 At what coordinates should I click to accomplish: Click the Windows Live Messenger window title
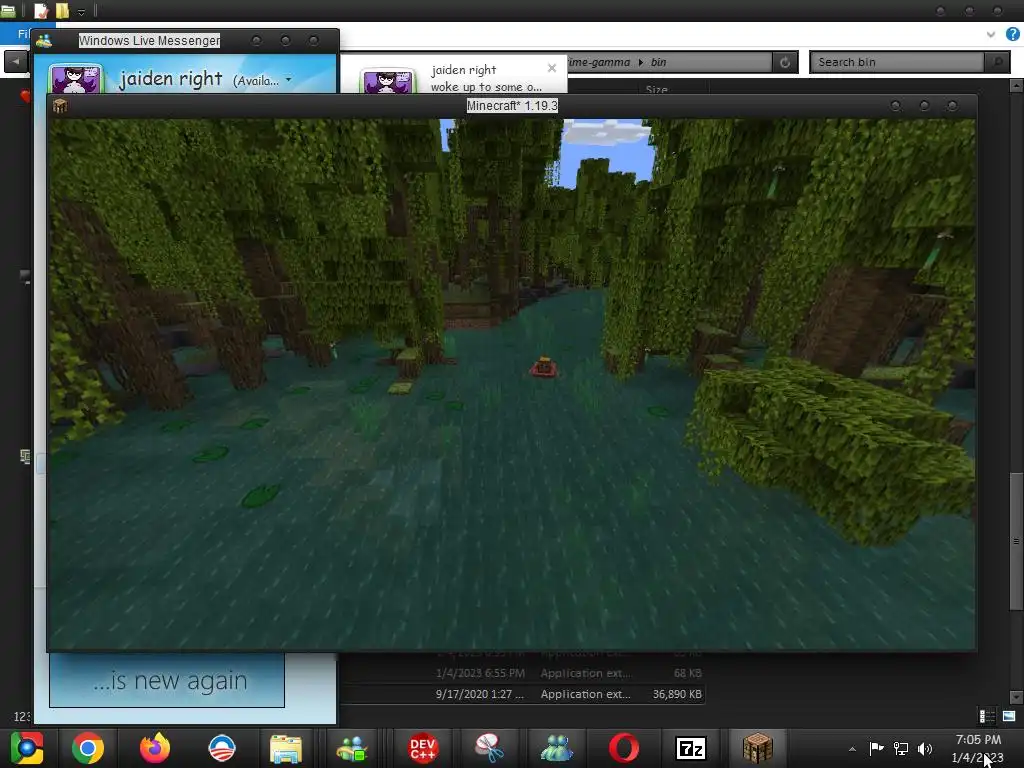150,40
